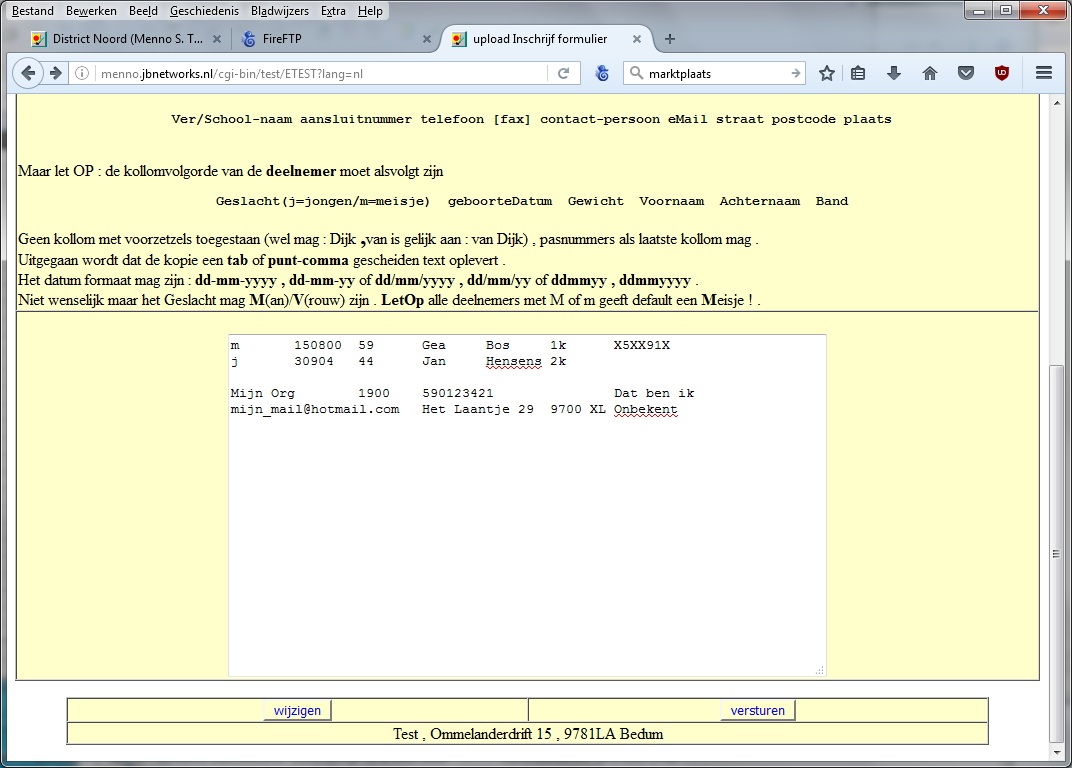Open the Bladwijzers menu
Viewport: 1072px width, 768px height.
pos(279,11)
